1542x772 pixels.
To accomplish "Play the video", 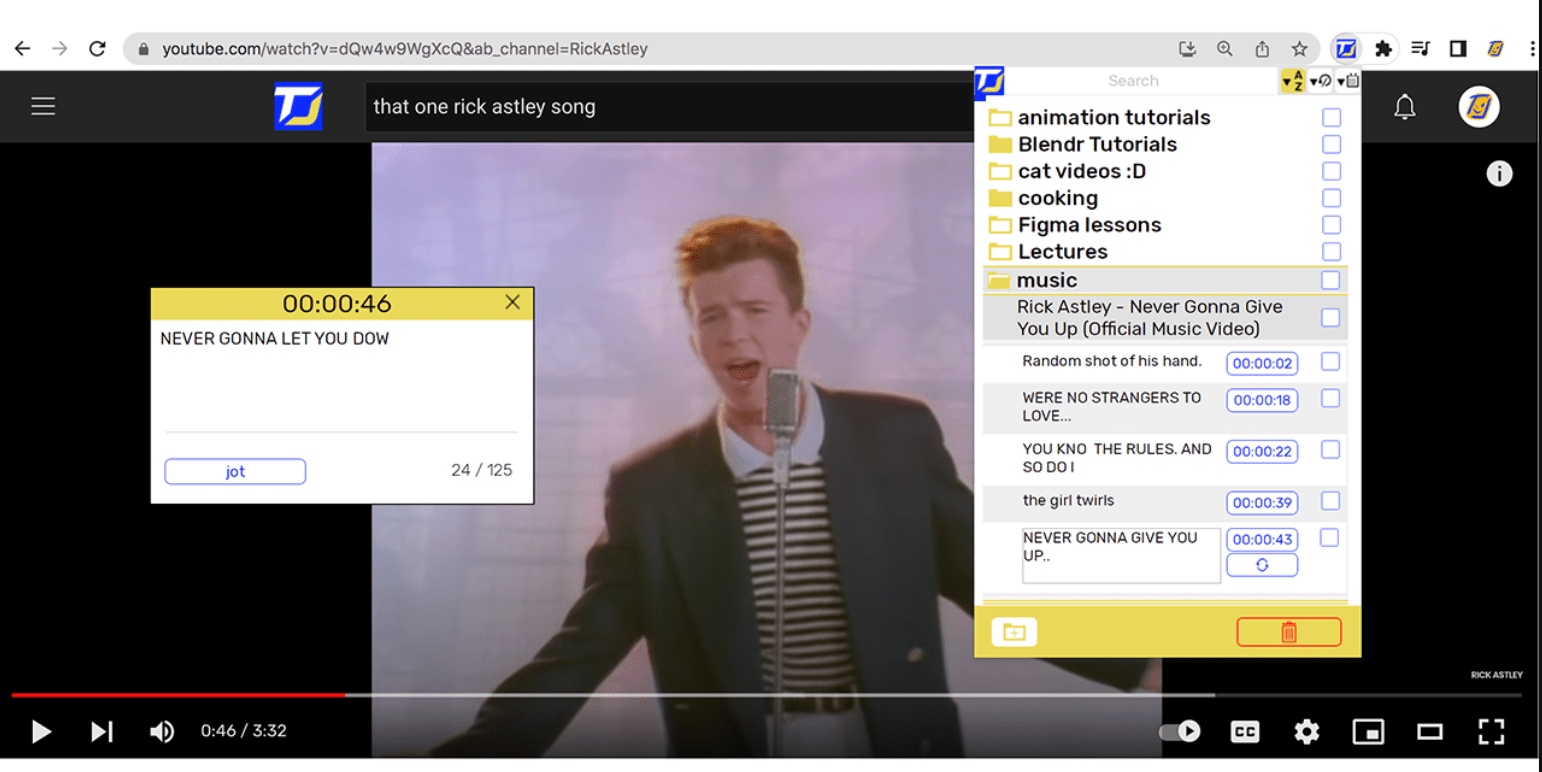I will click(41, 732).
